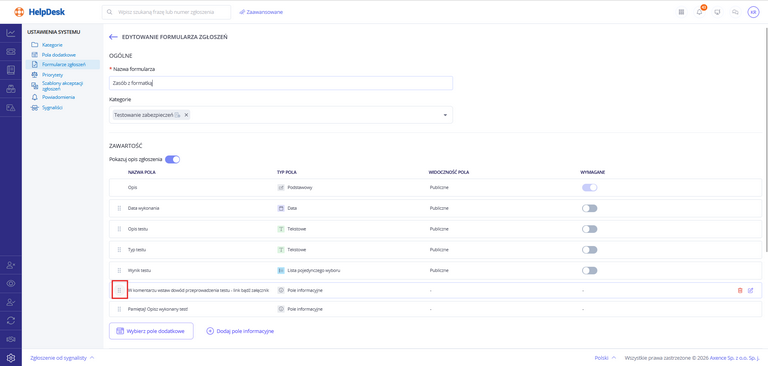Click the WIDOCZNOŚĆ POLA column header
This screenshot has height=366, width=768.
[449, 172]
